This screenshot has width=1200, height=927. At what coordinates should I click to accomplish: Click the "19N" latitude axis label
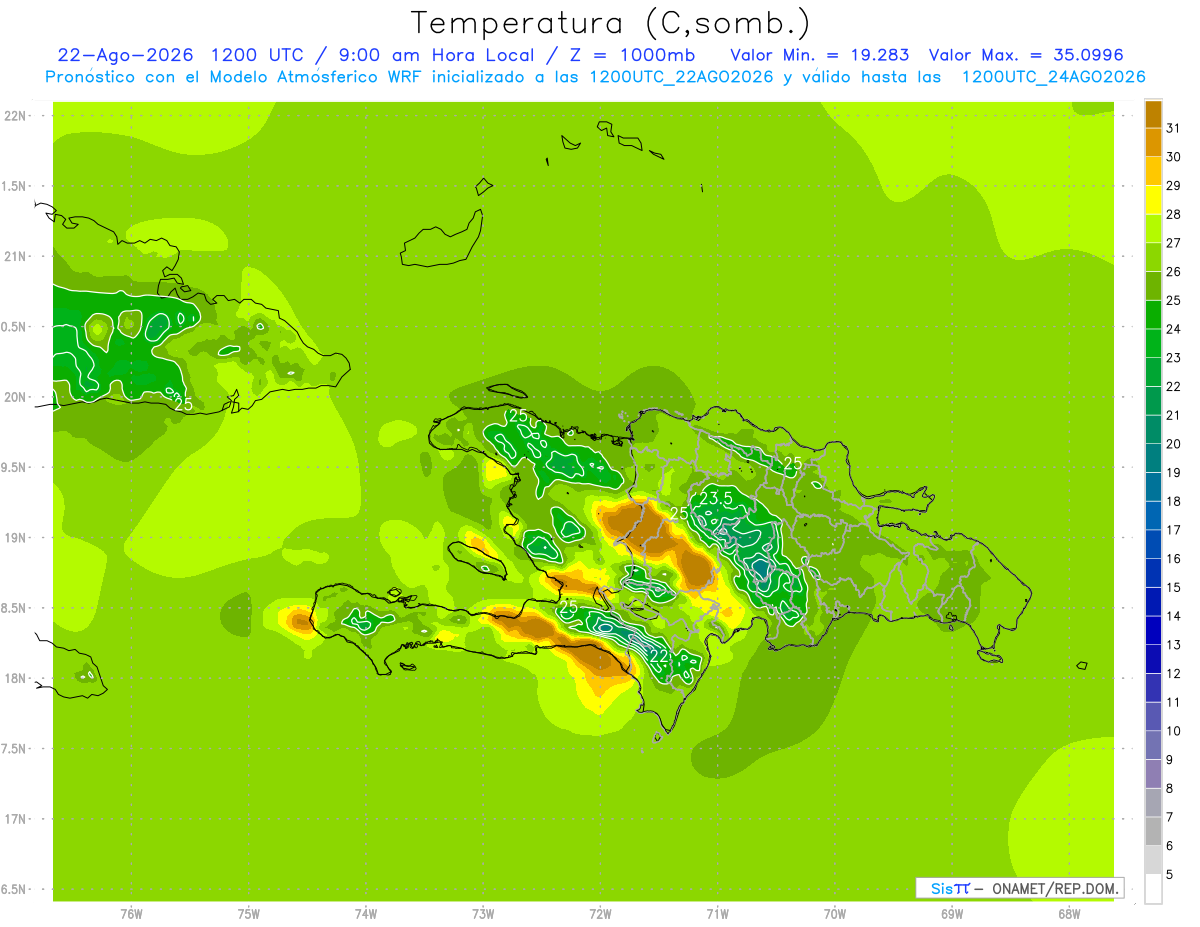coord(14,538)
